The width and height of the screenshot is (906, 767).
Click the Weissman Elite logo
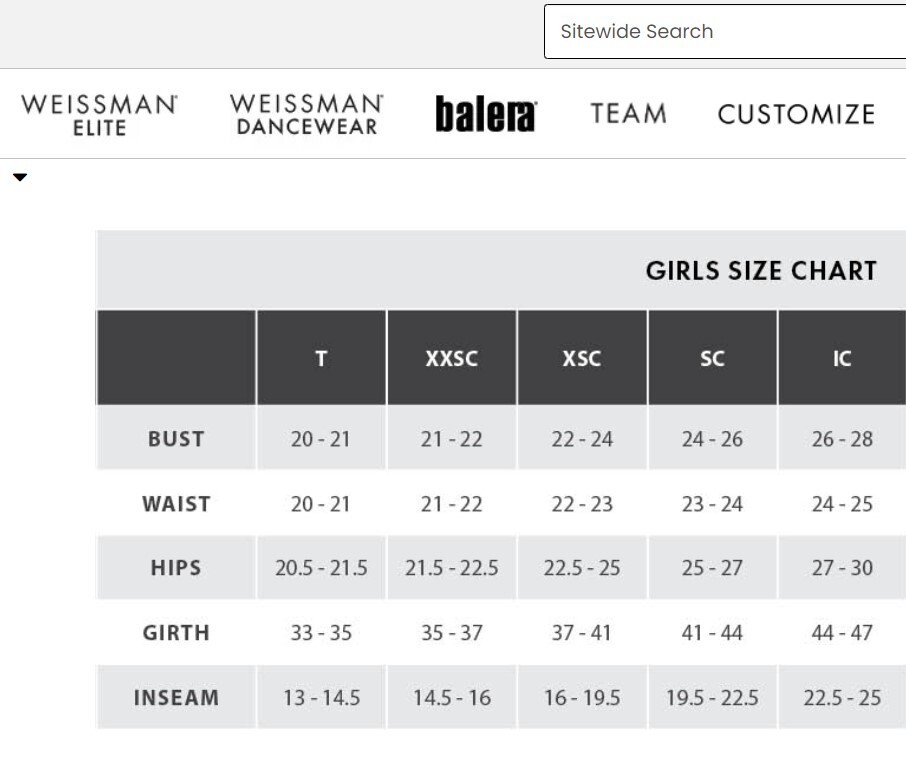(x=99, y=114)
